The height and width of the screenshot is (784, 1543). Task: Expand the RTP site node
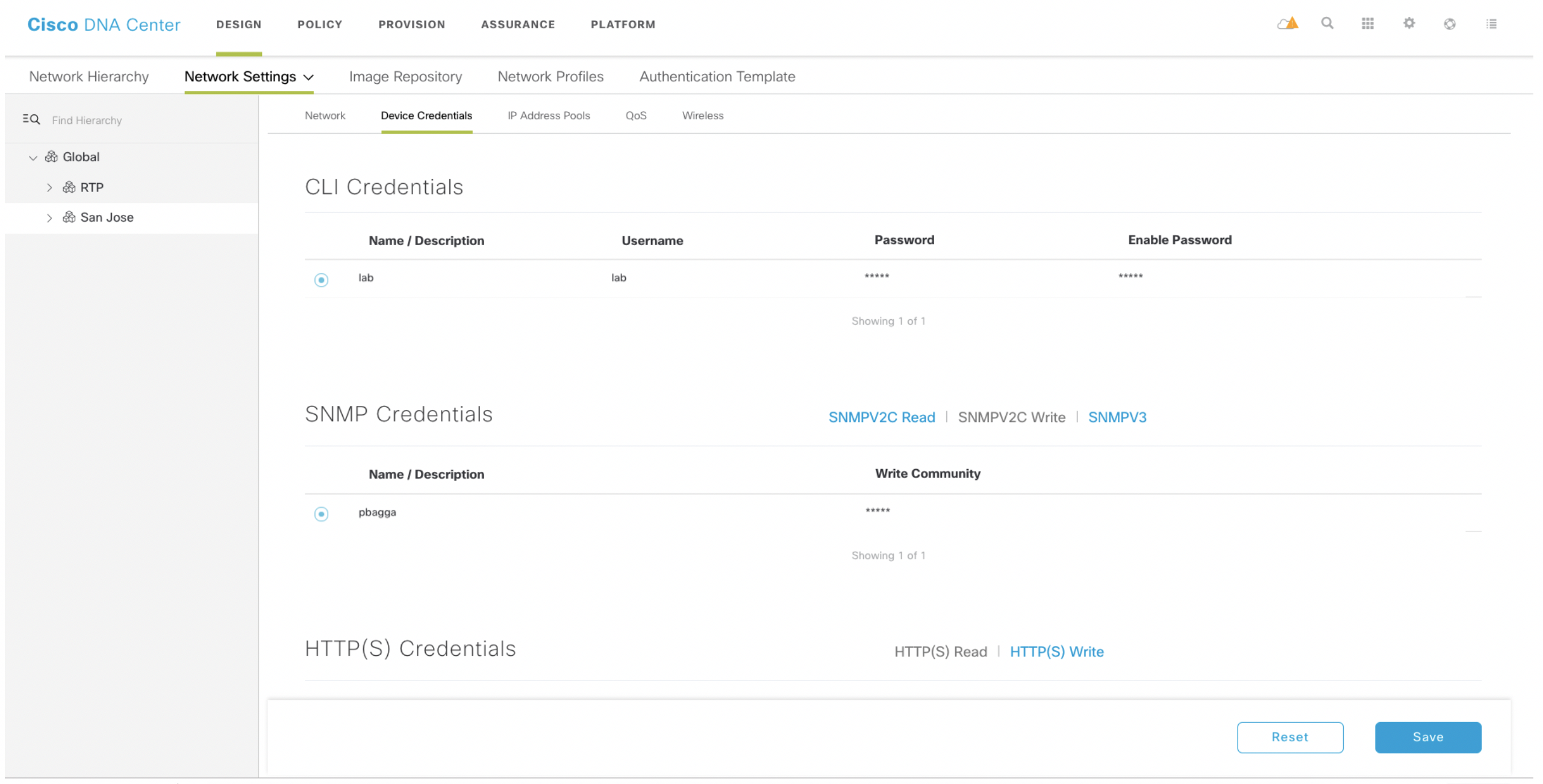[x=50, y=187]
